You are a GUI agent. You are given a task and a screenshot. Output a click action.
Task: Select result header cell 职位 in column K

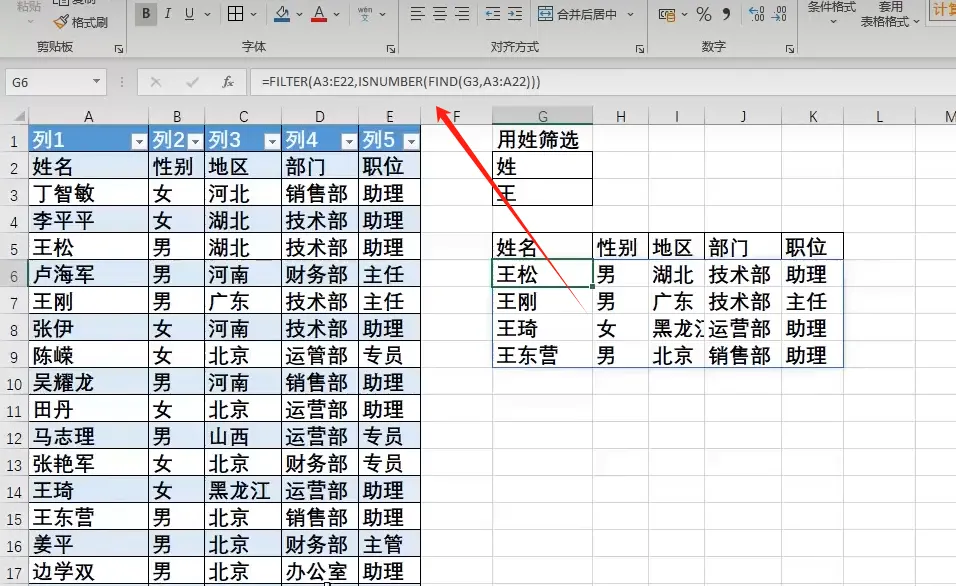coord(813,247)
